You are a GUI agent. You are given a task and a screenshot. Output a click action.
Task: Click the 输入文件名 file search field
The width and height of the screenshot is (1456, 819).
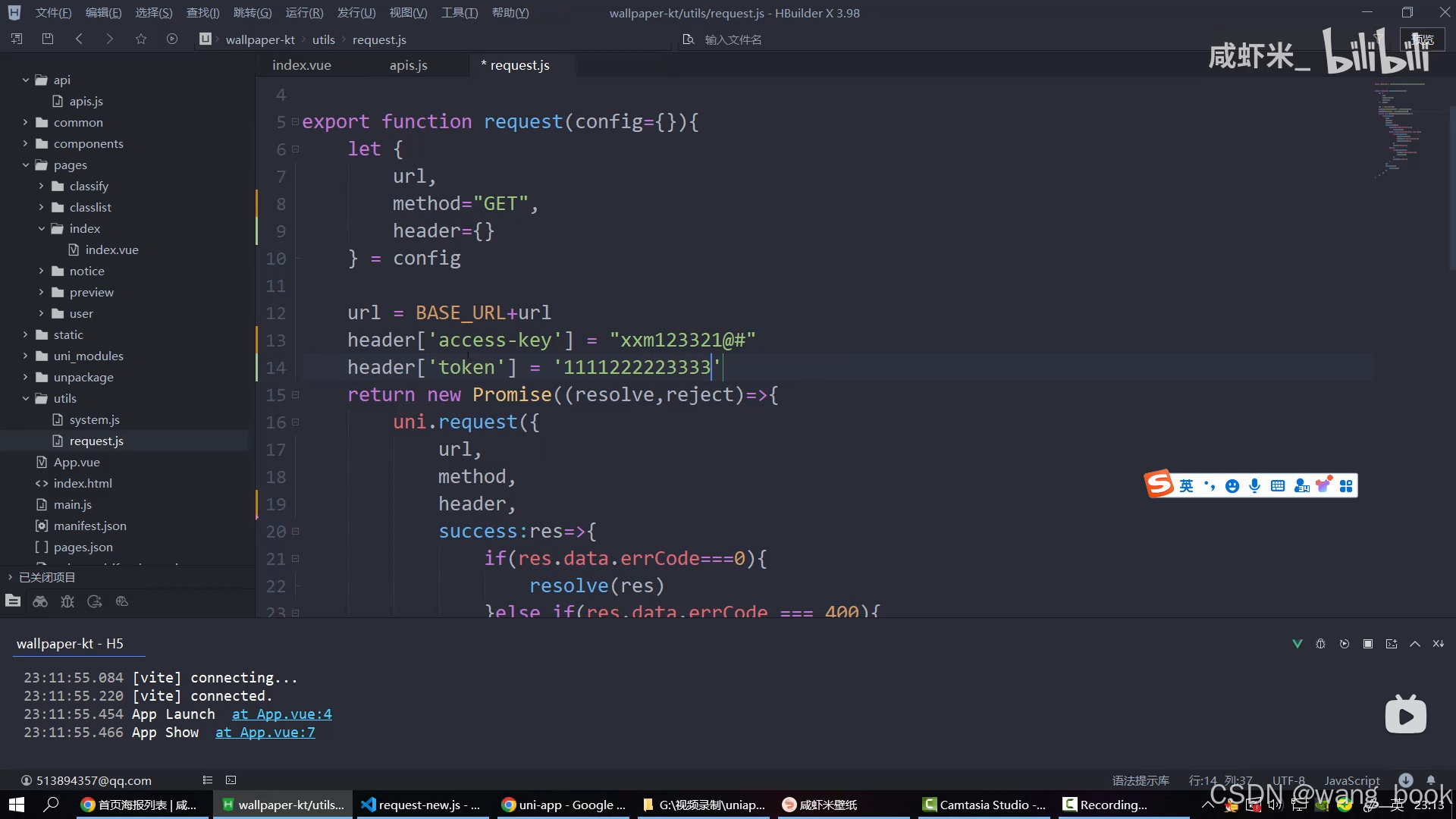click(x=733, y=39)
